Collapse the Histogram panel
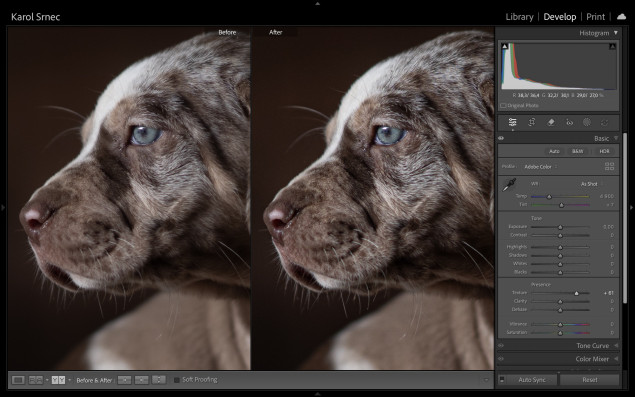 [616, 33]
